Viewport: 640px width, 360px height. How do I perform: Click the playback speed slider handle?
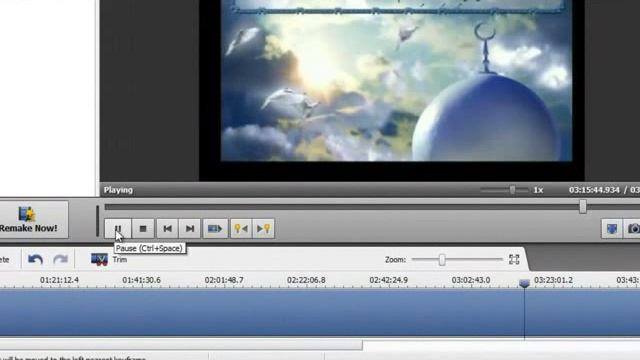pos(512,190)
